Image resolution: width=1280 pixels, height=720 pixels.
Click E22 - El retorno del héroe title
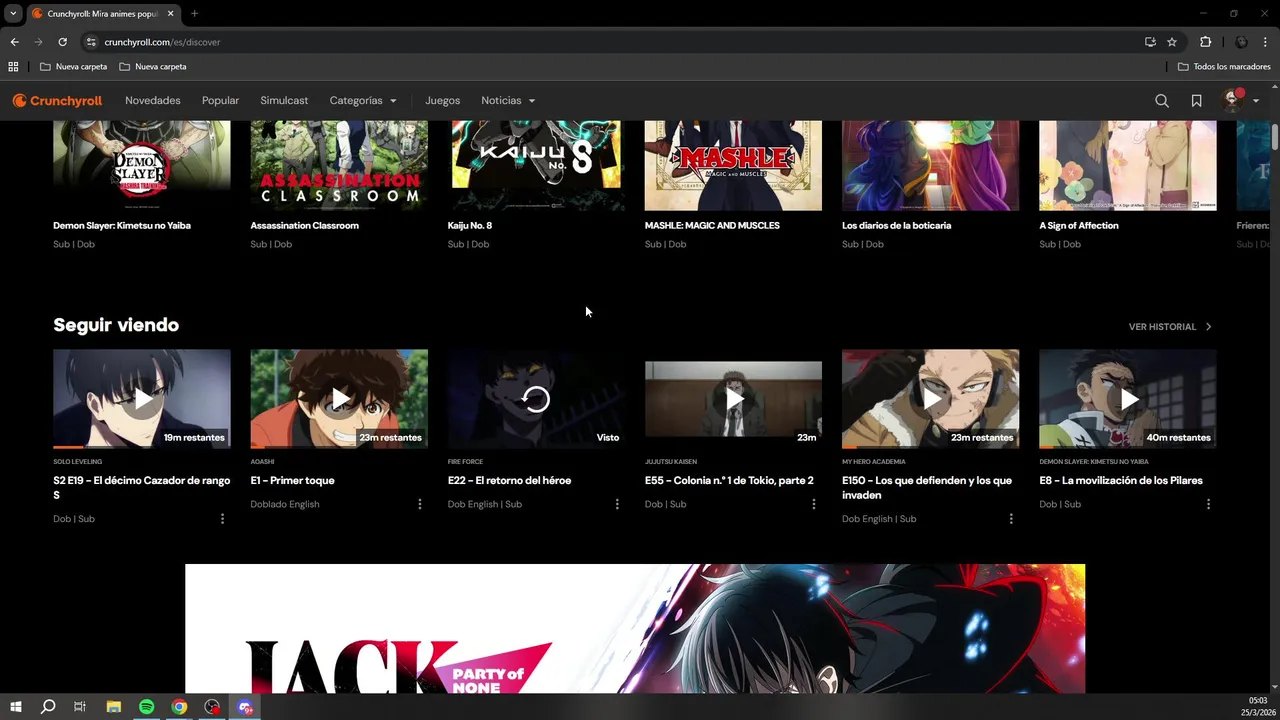click(x=509, y=480)
